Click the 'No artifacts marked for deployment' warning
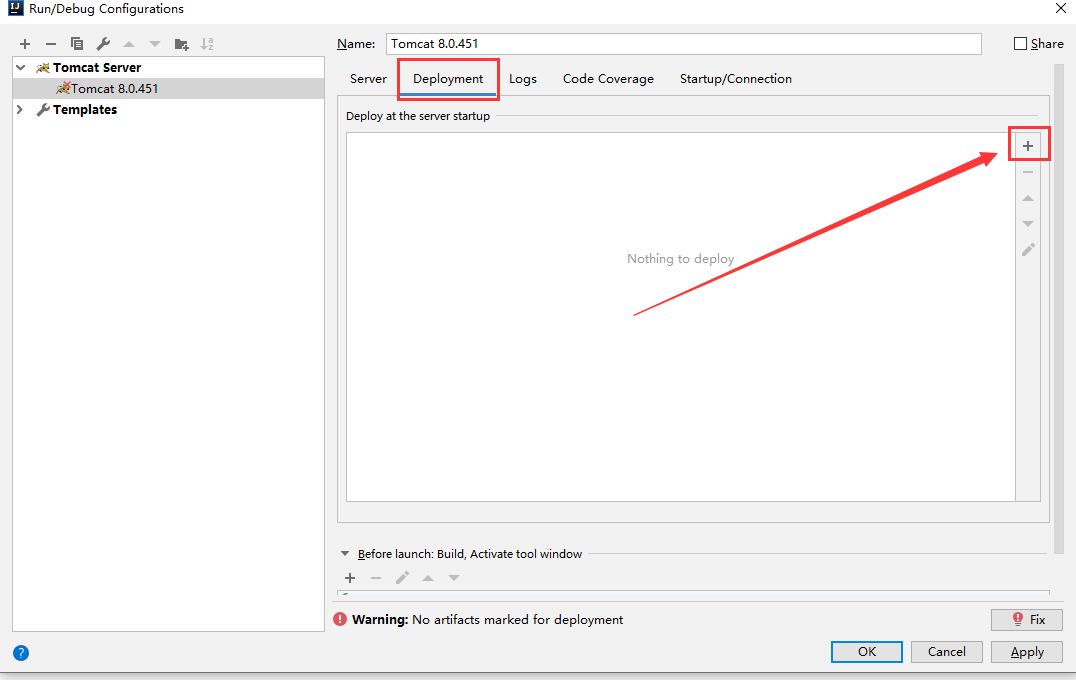 (517, 620)
